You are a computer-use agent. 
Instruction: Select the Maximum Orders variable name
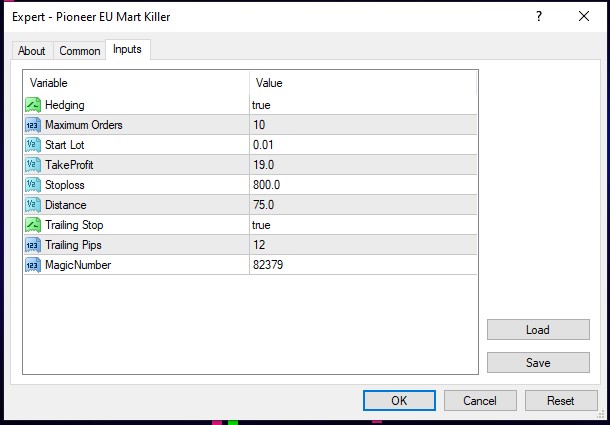point(84,125)
